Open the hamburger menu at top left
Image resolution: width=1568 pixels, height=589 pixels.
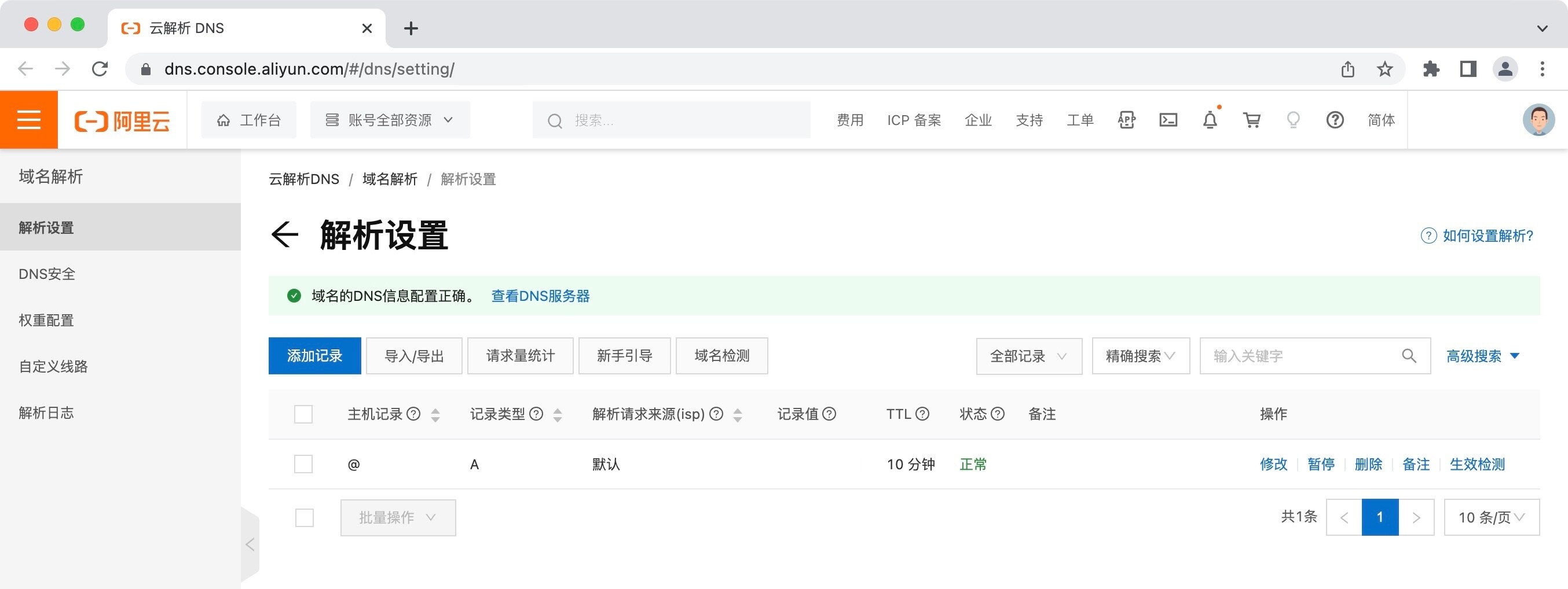click(x=28, y=119)
